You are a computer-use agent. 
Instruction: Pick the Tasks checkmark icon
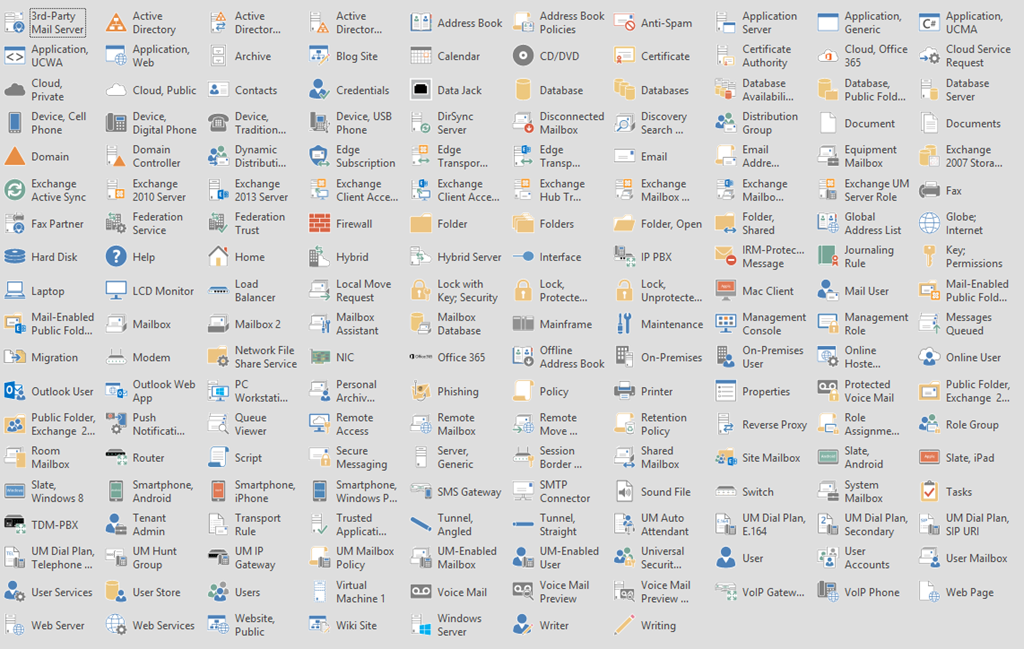click(x=929, y=491)
